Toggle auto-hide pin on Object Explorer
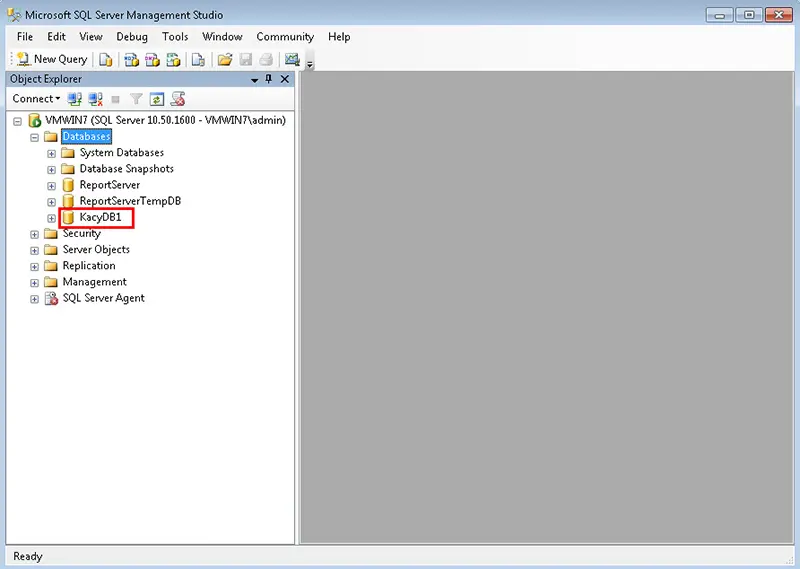The width and height of the screenshot is (800, 569). (x=269, y=79)
